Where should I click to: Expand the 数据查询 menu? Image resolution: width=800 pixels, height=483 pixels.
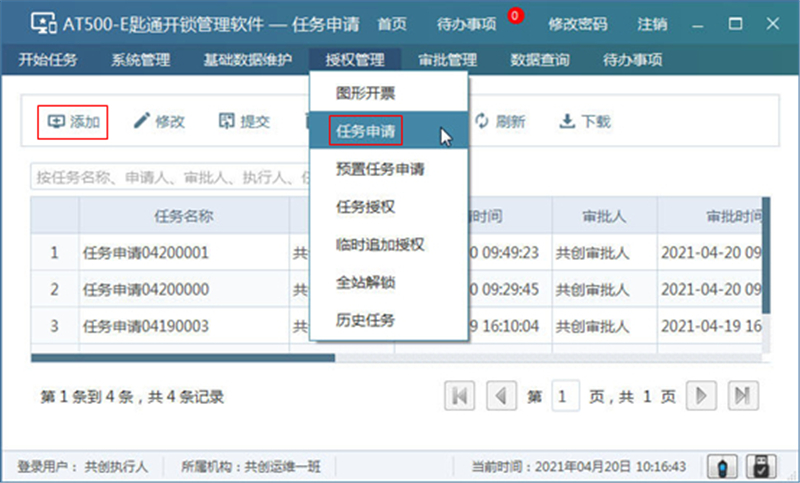pos(540,60)
